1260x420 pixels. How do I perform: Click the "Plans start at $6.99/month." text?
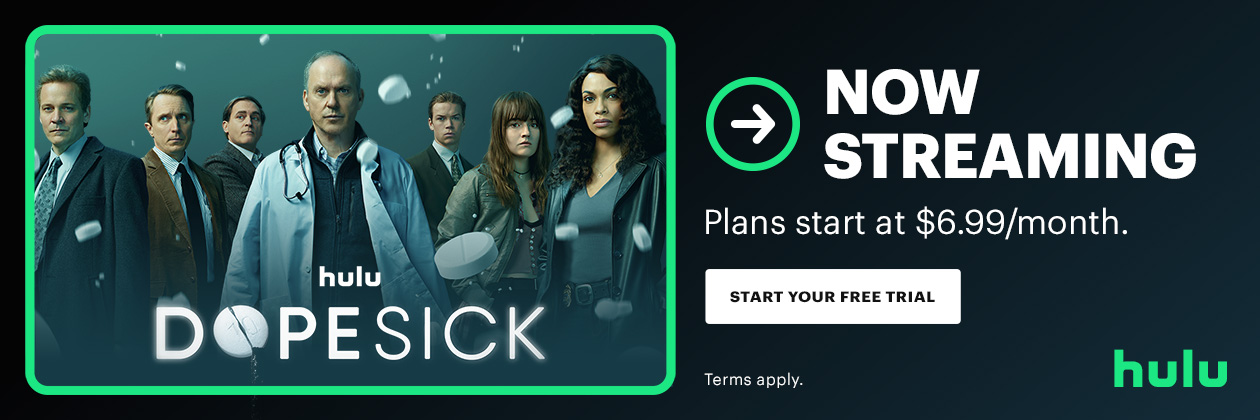916,223
